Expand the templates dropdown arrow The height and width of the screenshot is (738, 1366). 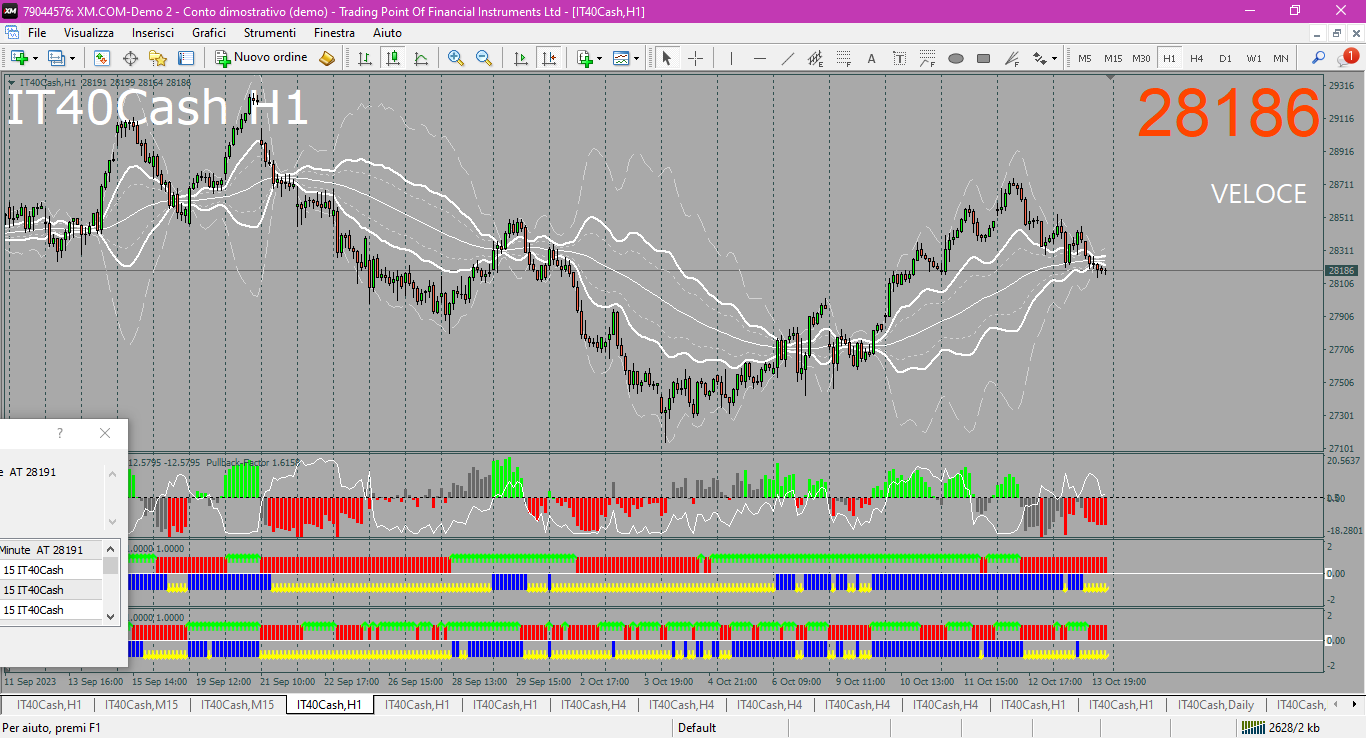pos(637,58)
